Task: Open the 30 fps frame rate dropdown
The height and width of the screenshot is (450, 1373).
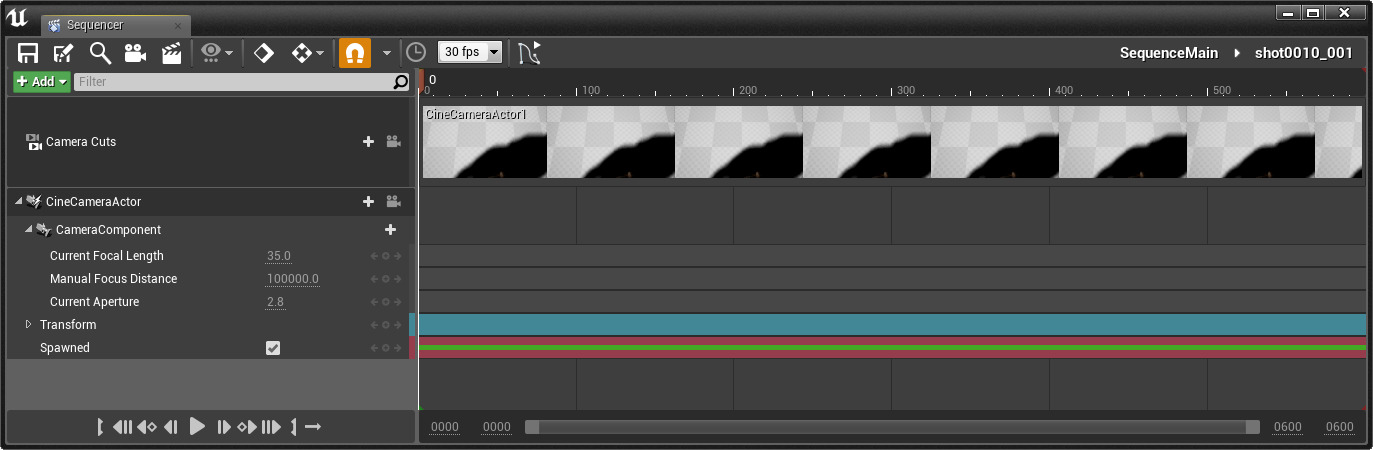Action: click(470, 52)
